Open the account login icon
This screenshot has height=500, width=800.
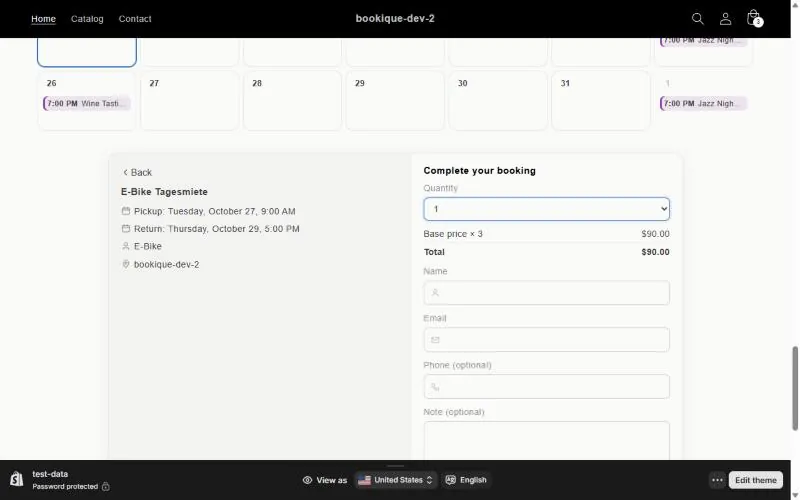point(725,19)
